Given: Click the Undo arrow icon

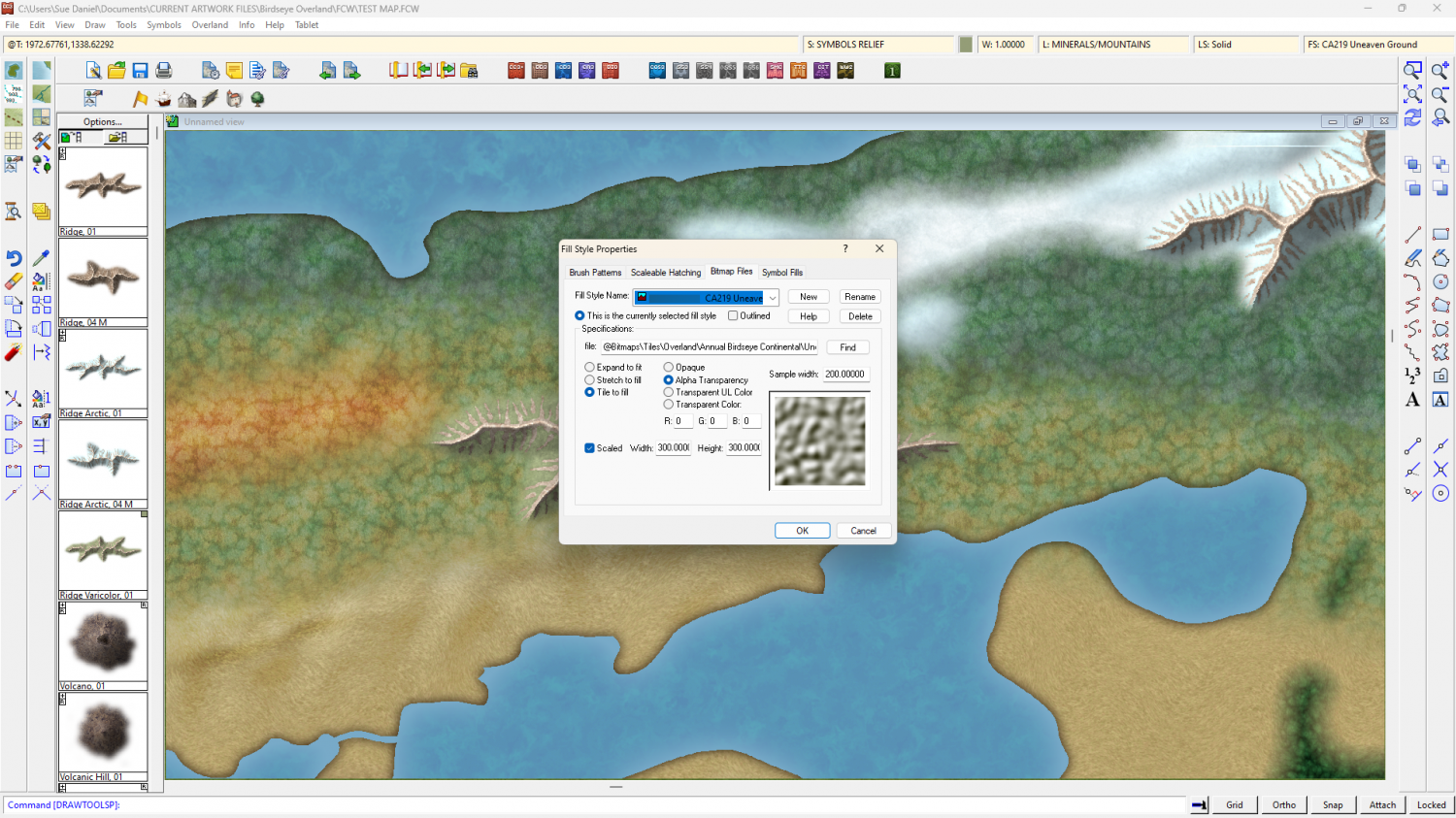Looking at the screenshot, I should 14,258.
